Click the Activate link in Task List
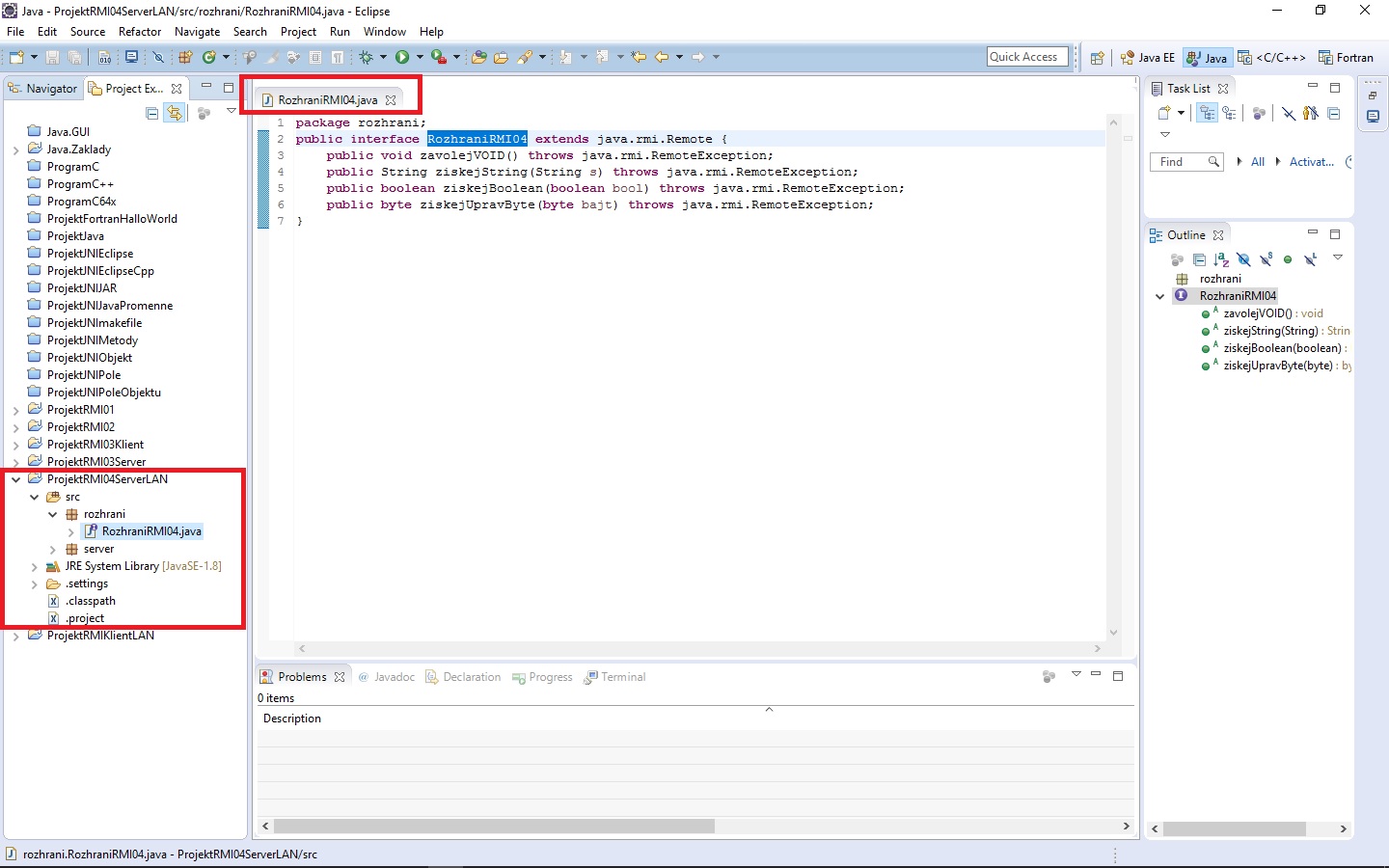1389x868 pixels. coord(1311,162)
